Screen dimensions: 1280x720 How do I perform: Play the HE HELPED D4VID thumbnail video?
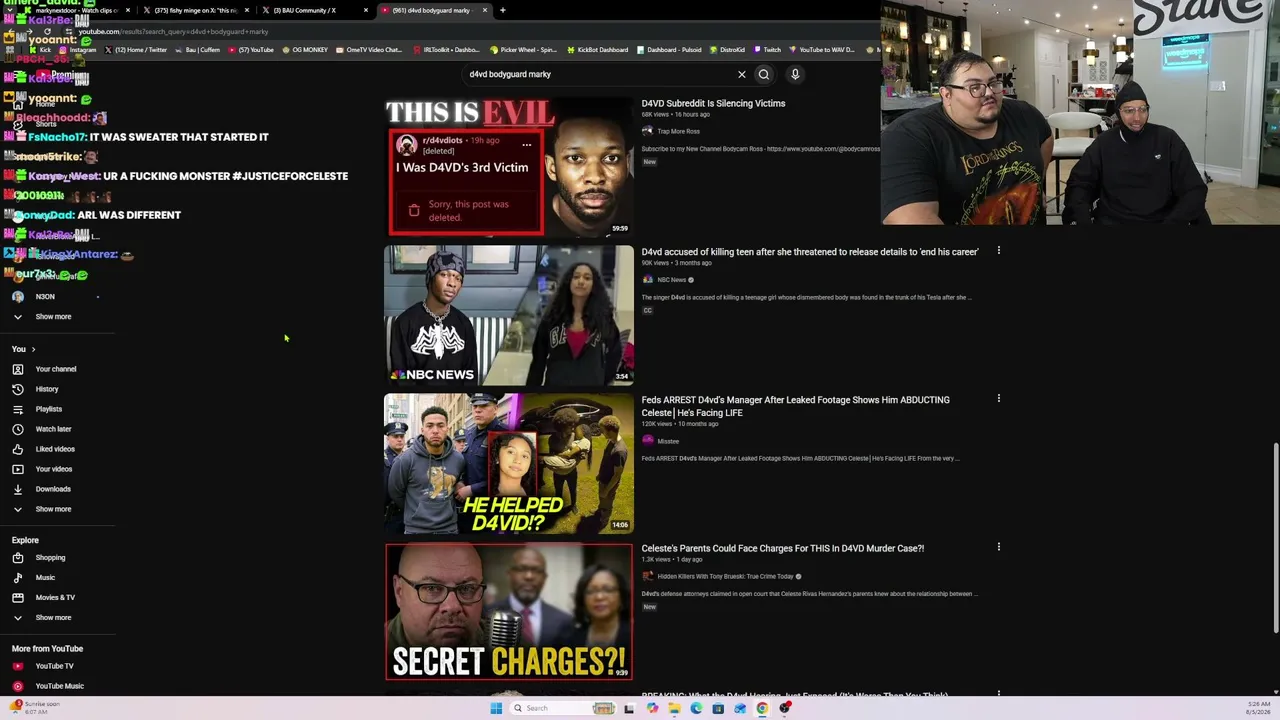[508, 463]
